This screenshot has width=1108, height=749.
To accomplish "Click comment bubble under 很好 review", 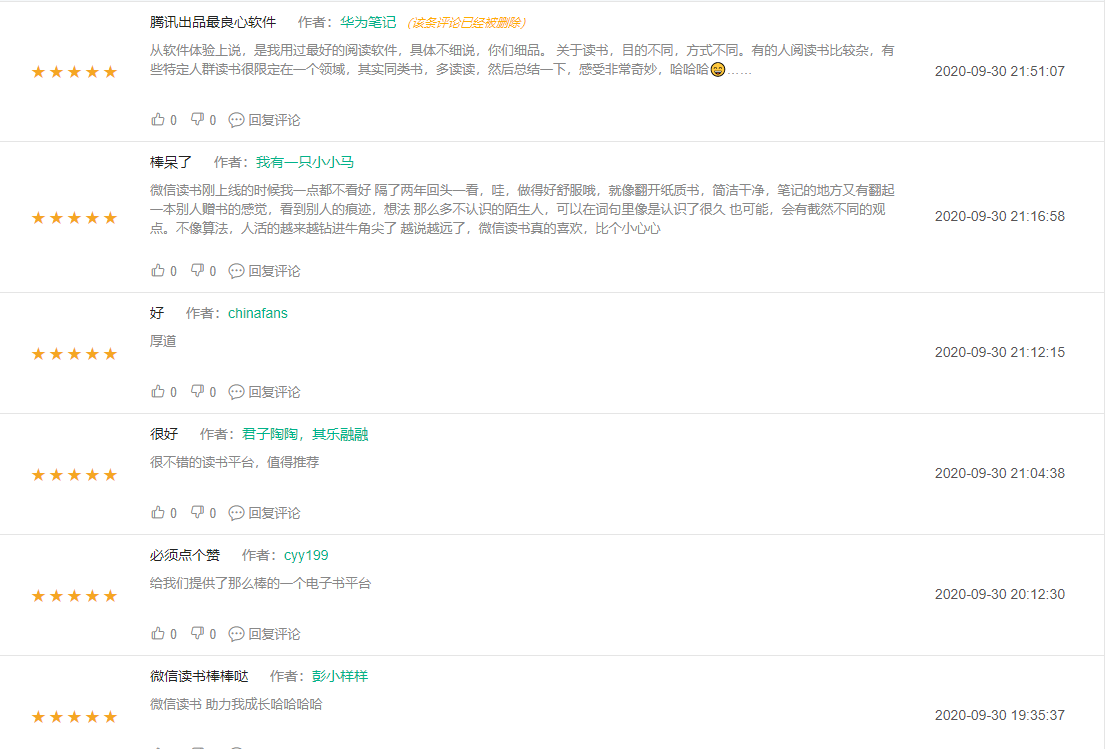I will click(x=236, y=513).
